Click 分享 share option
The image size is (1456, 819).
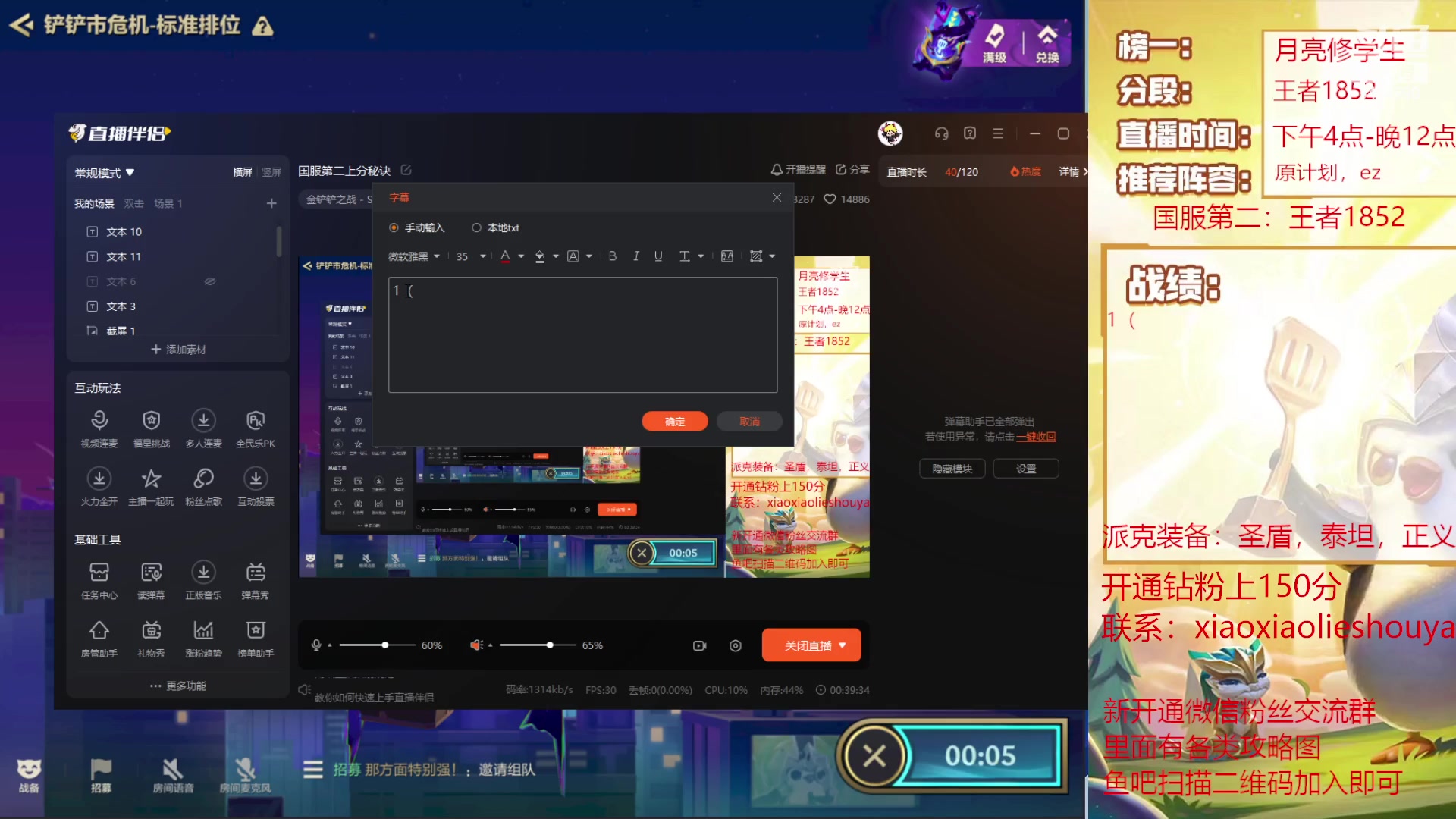tap(852, 170)
